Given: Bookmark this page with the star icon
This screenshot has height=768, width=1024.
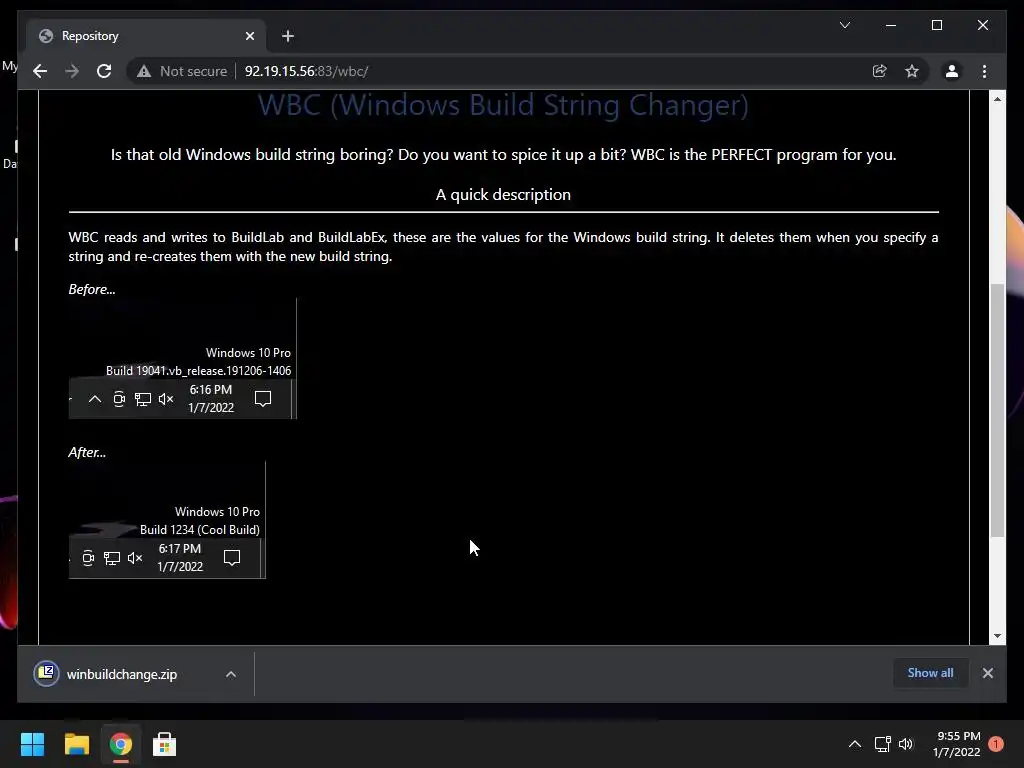Looking at the screenshot, I should [912, 71].
